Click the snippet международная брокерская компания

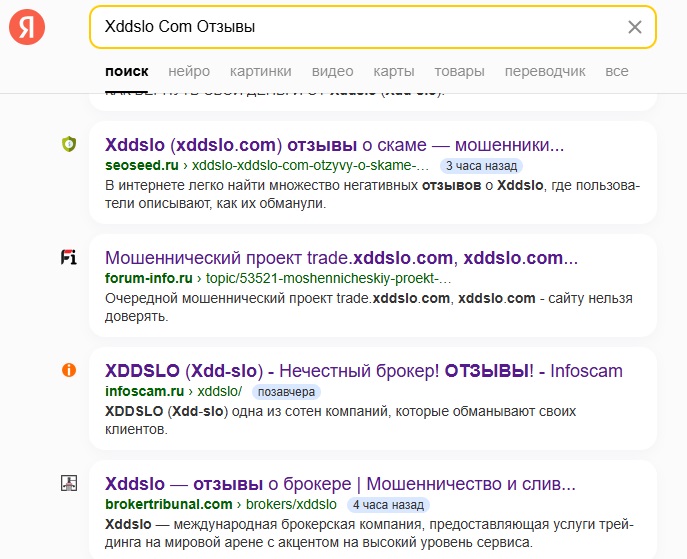369,534
